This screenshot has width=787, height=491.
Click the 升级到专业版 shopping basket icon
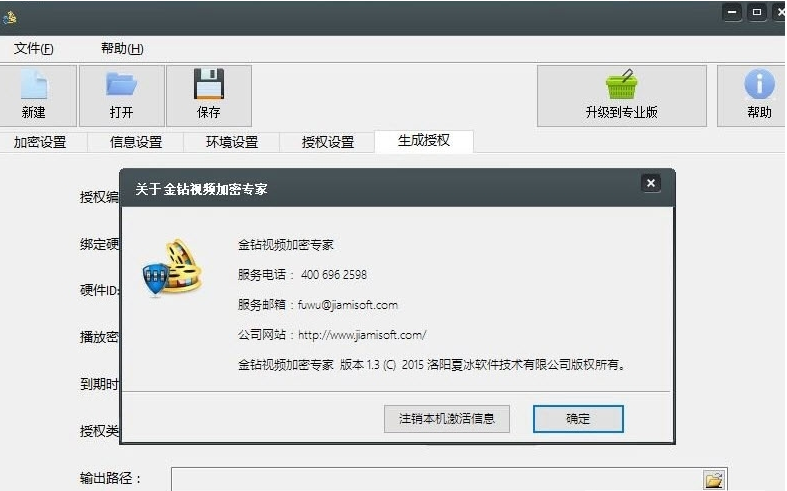click(621, 84)
